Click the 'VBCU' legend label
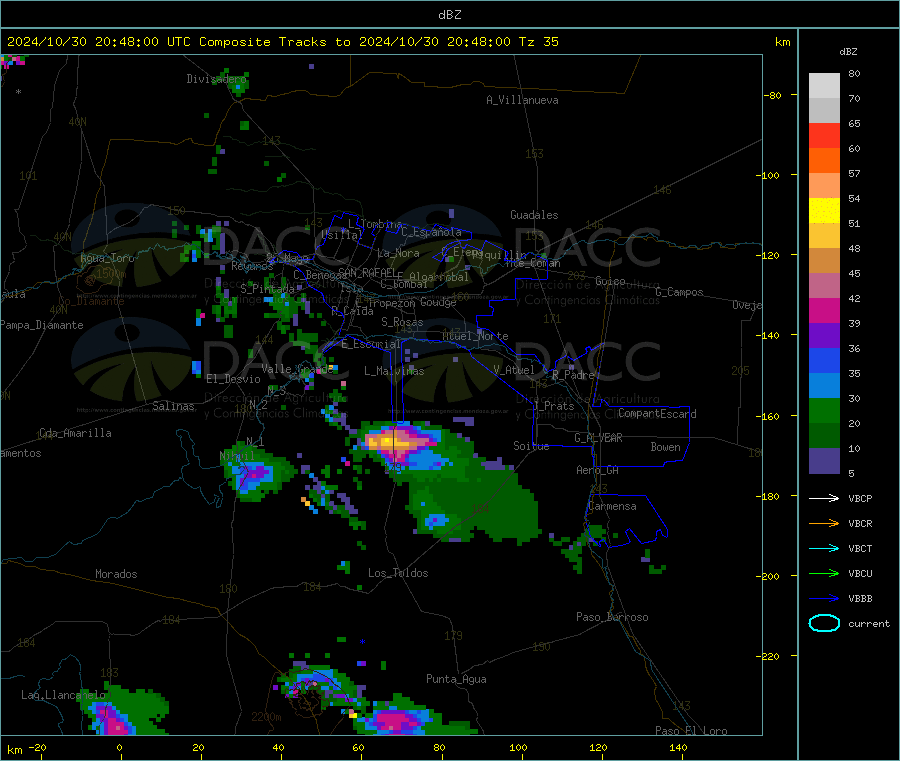 (860, 573)
